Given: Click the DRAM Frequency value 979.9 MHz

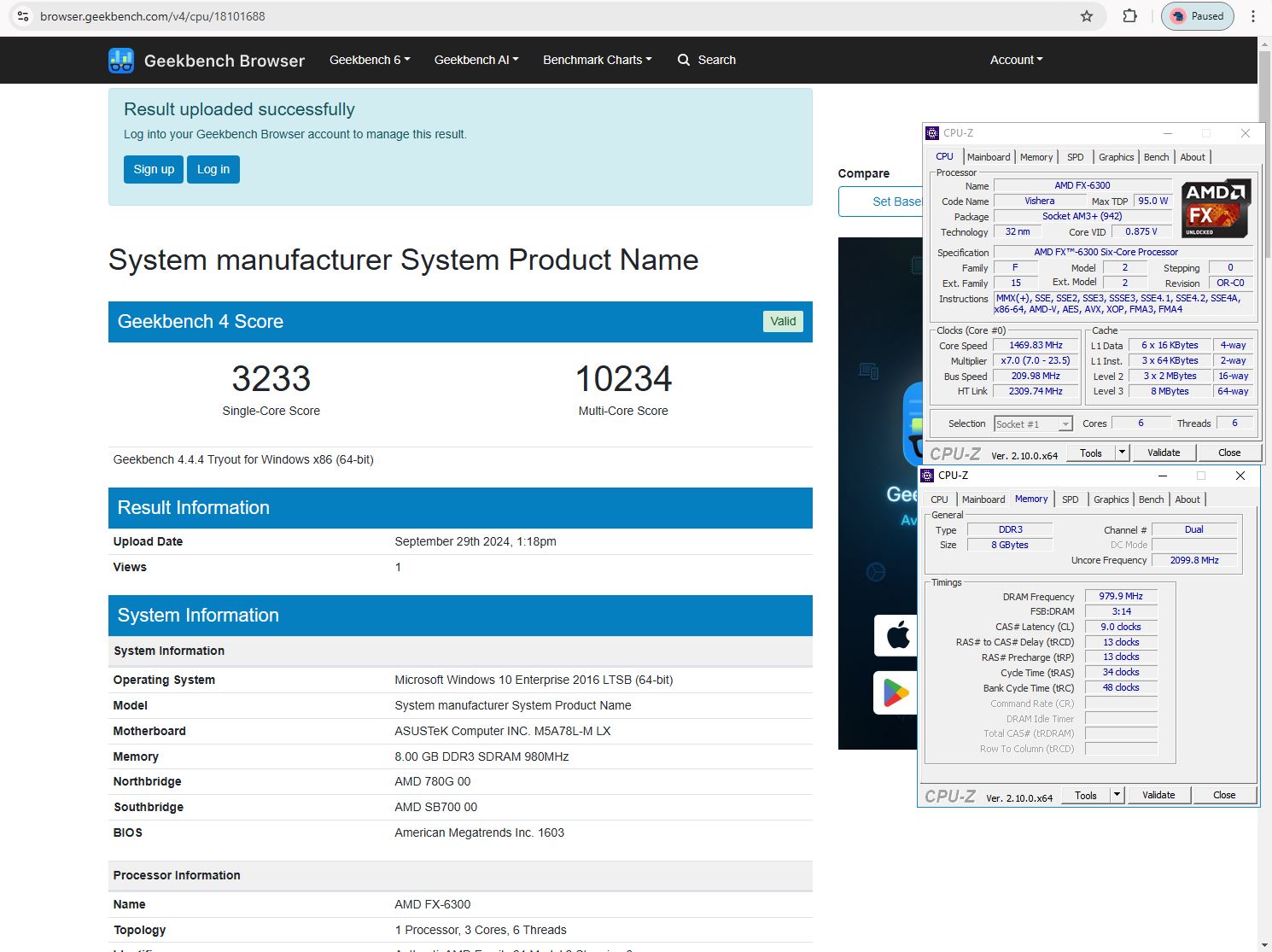Looking at the screenshot, I should click(x=1121, y=596).
